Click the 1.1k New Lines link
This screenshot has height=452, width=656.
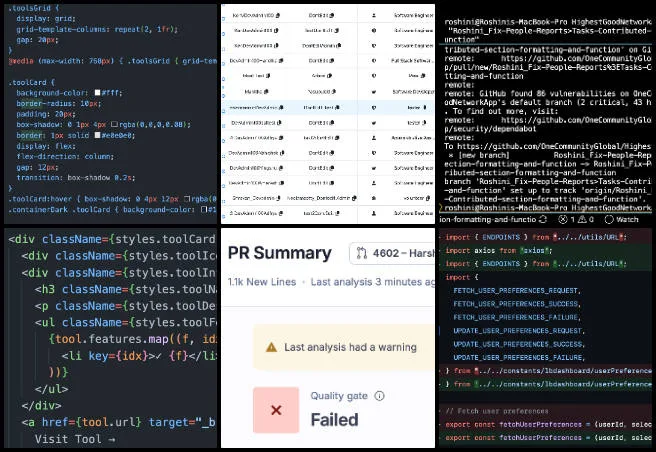262,282
